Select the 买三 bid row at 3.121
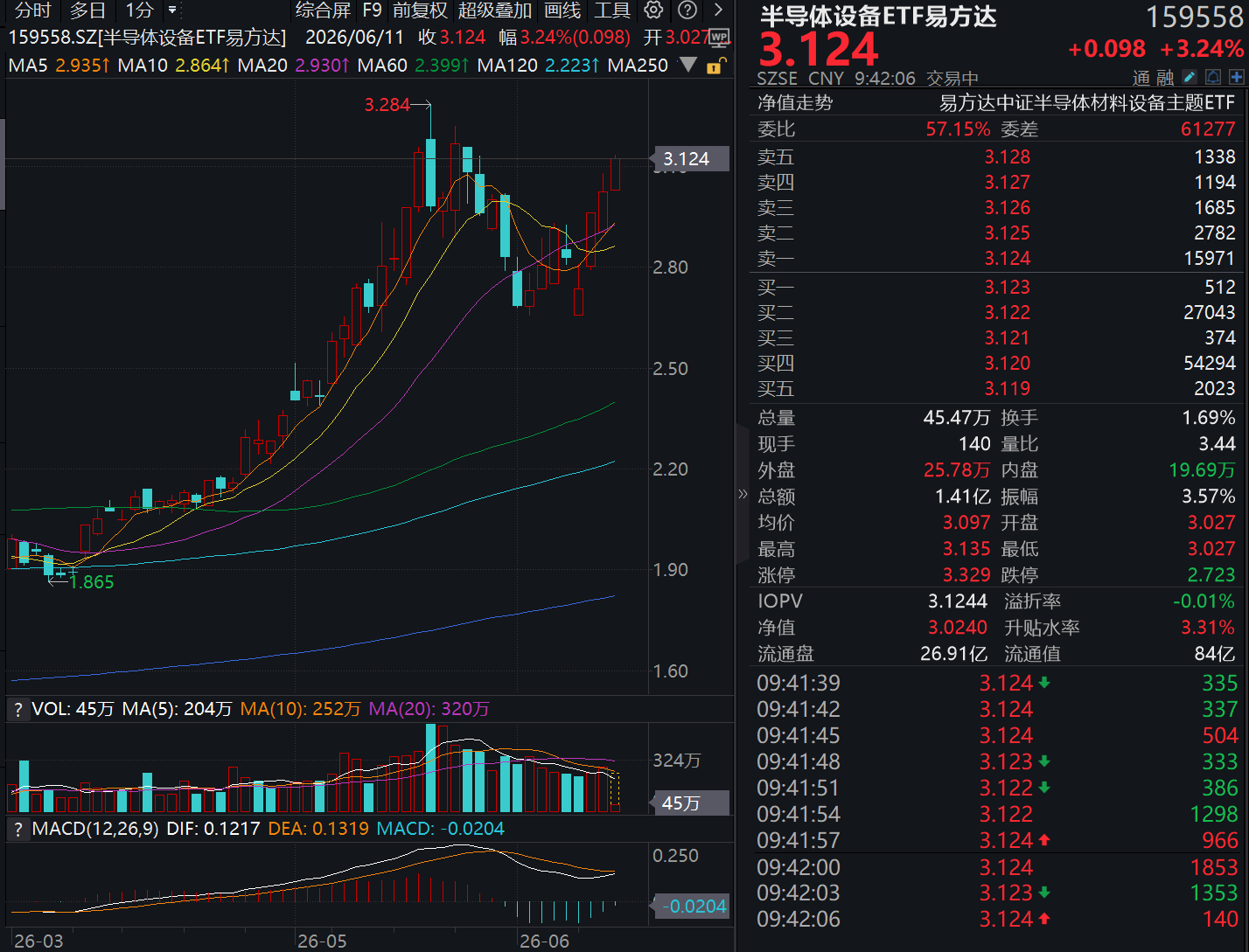 click(x=996, y=337)
